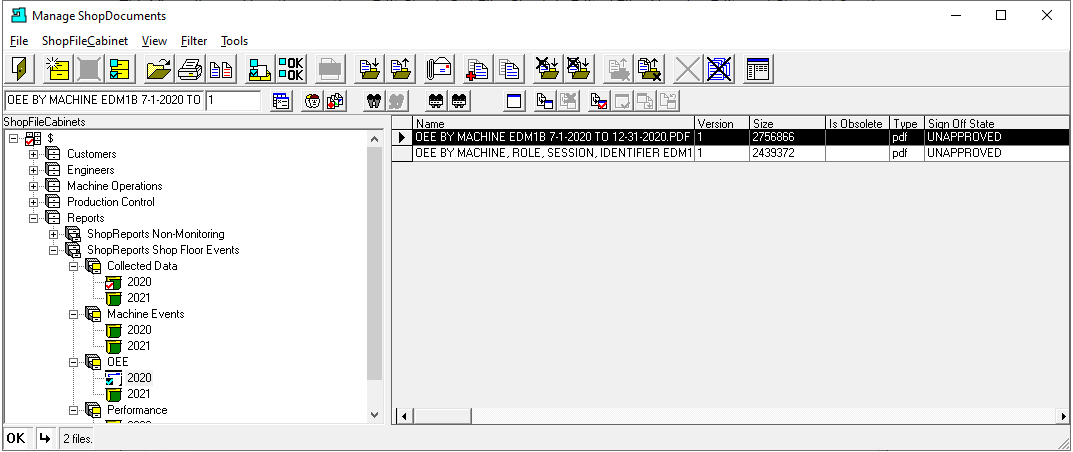The height and width of the screenshot is (452, 1073).
Task: Click the document with red plus icon
Action: [477, 69]
